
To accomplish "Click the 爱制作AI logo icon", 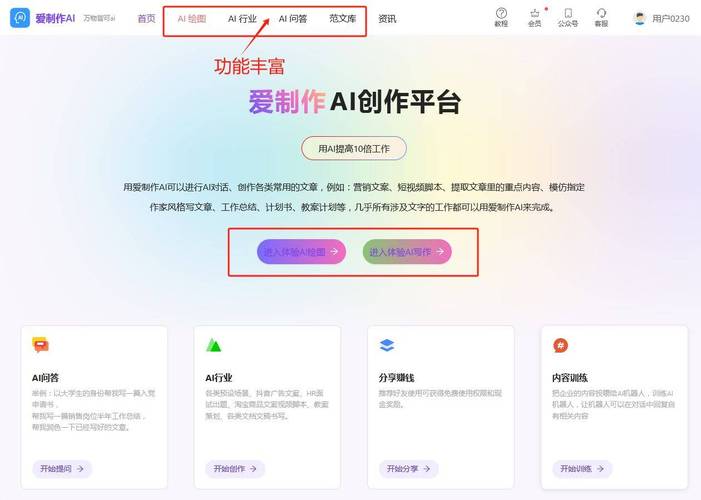I will [20, 18].
